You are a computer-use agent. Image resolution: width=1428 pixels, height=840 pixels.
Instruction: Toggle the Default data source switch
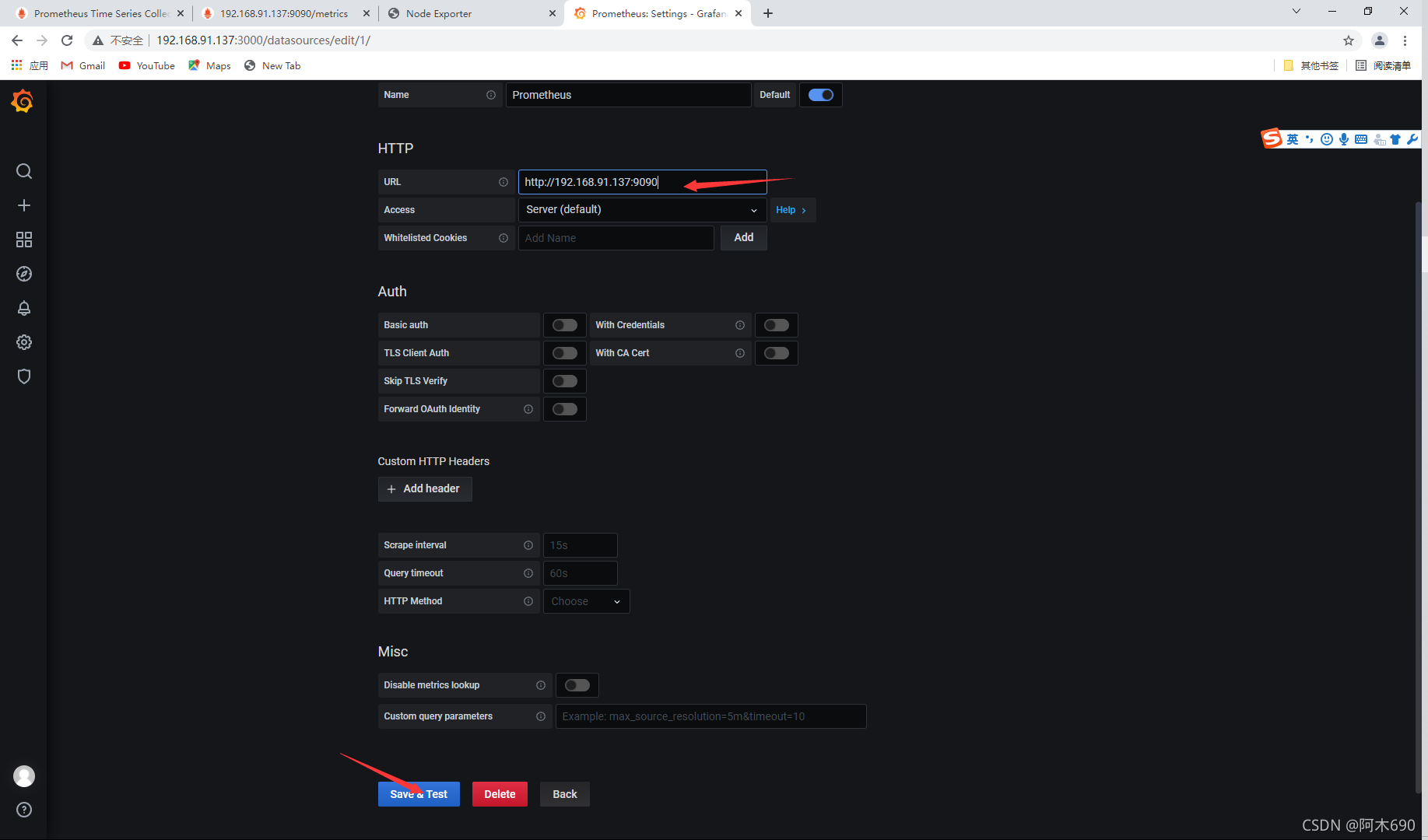[x=821, y=95]
